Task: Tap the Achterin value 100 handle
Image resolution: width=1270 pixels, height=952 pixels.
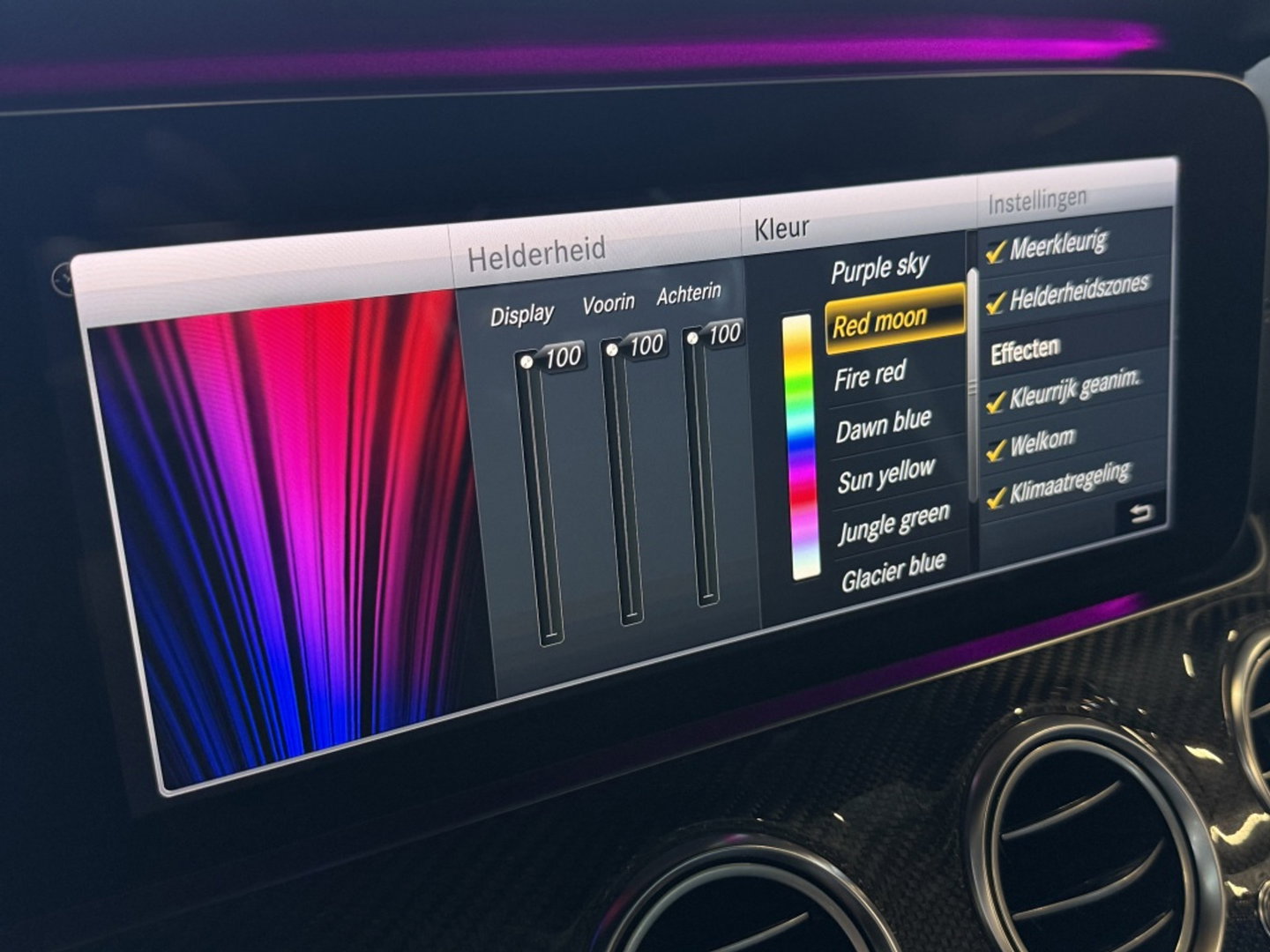Action: tap(716, 335)
